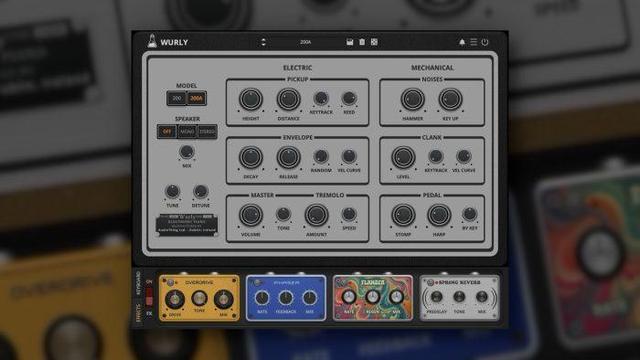This screenshot has height=360, width=640.
Task: Click the Flanger middle knob
Action: click(x=372, y=297)
